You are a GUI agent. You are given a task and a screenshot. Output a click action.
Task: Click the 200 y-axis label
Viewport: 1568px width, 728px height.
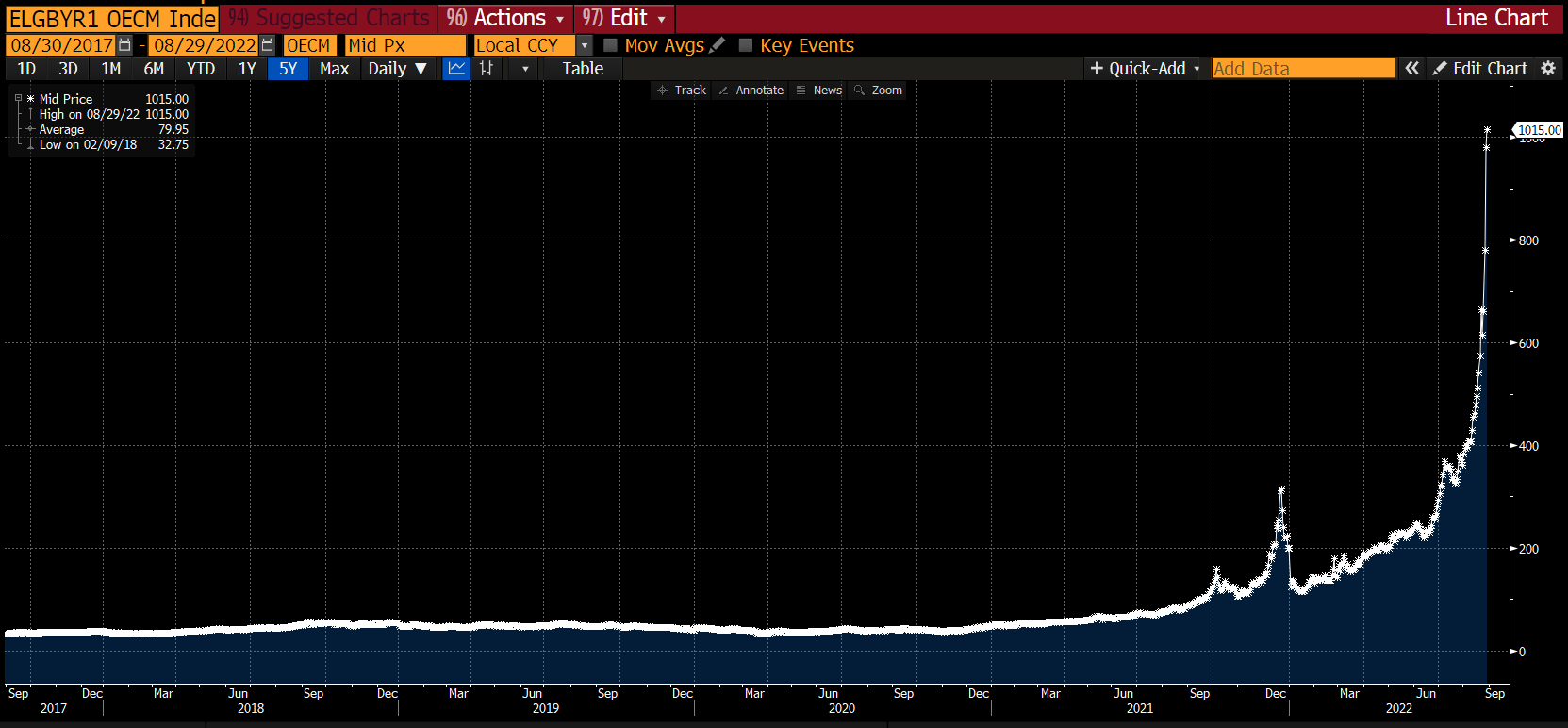tap(1528, 549)
